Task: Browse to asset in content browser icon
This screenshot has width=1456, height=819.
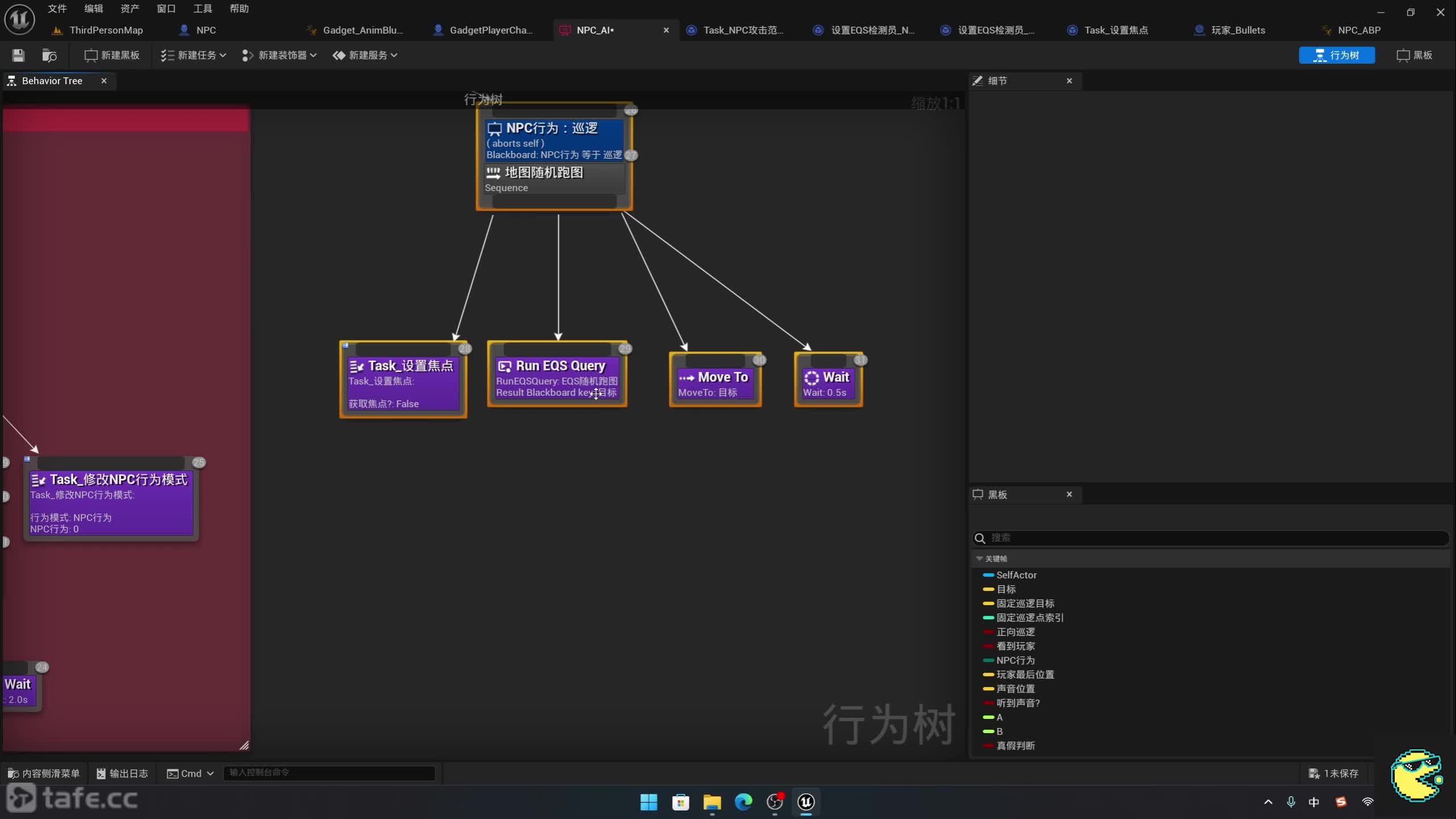Action: click(49, 55)
